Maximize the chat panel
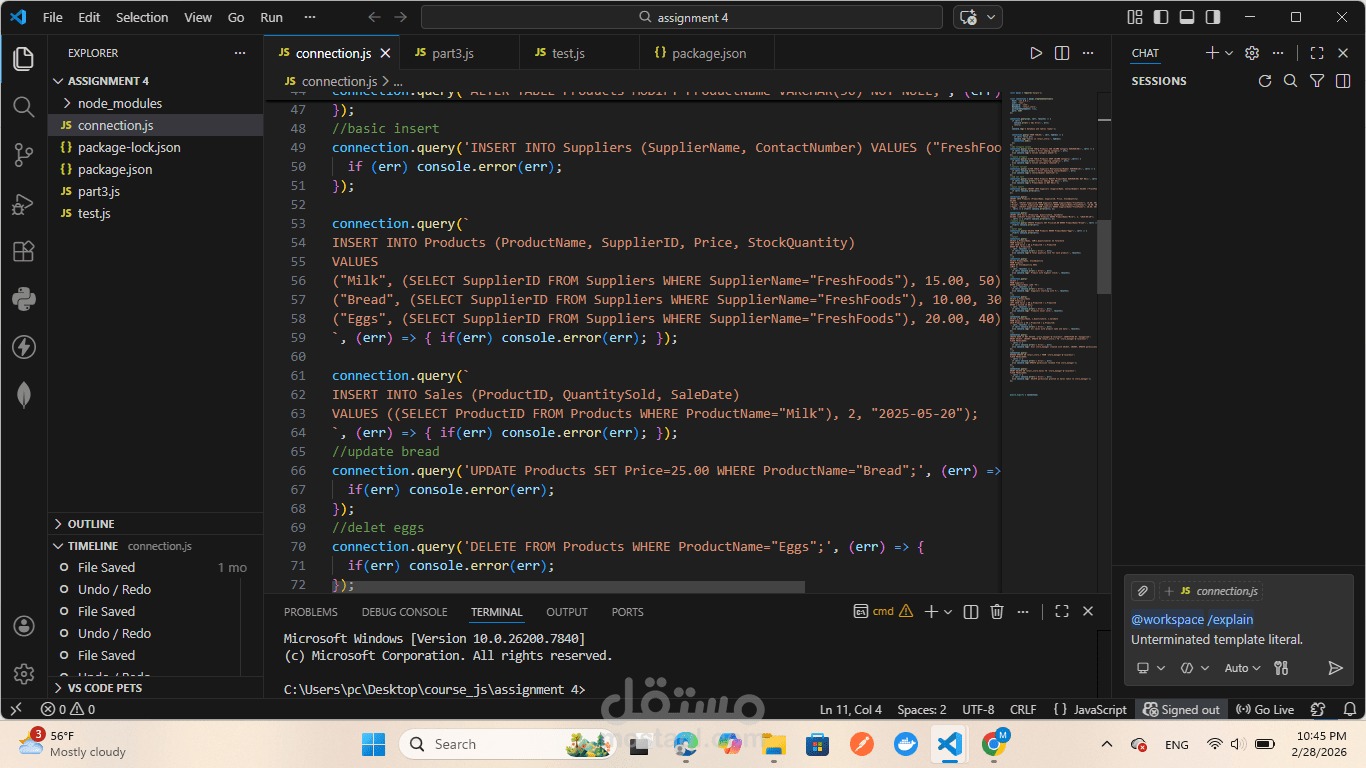Image resolution: width=1366 pixels, height=768 pixels. [1317, 53]
